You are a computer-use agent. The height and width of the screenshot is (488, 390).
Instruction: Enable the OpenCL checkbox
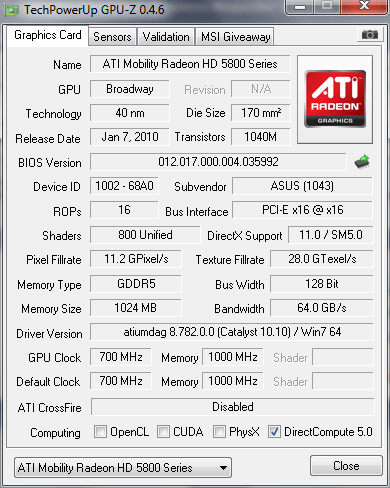(x=100, y=431)
